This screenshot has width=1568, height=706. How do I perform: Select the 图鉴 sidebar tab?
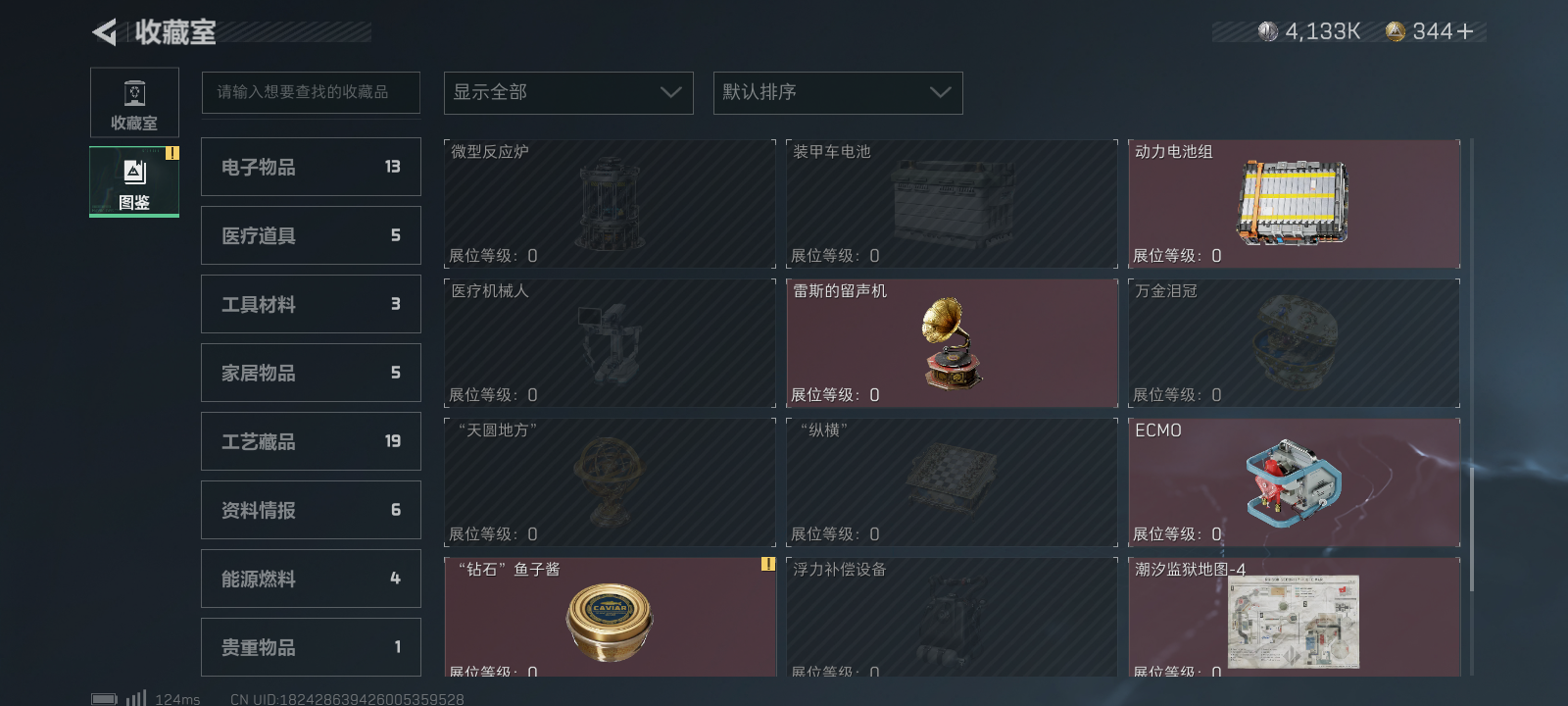tap(134, 181)
